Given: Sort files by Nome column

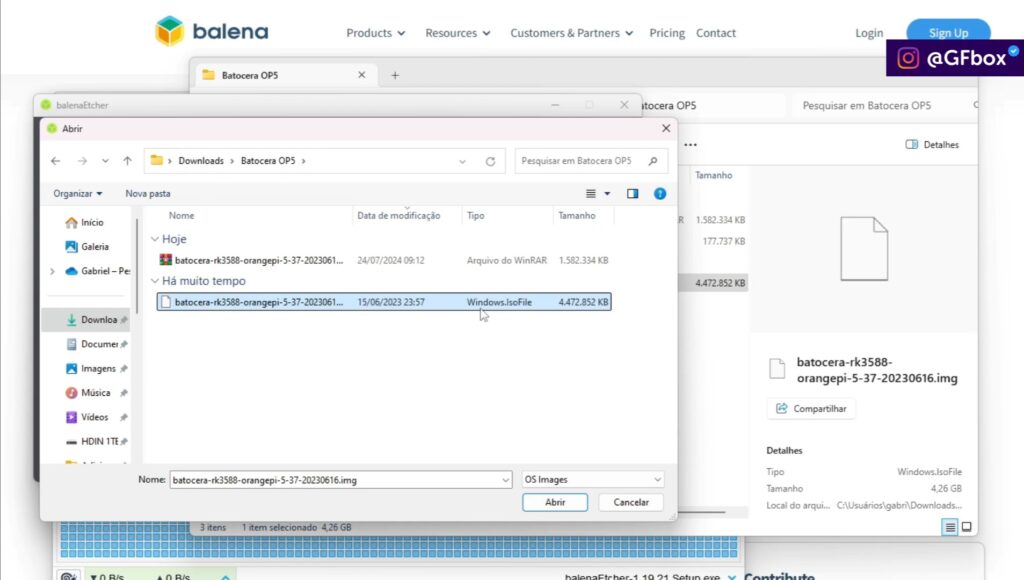Looking at the screenshot, I should (182, 216).
